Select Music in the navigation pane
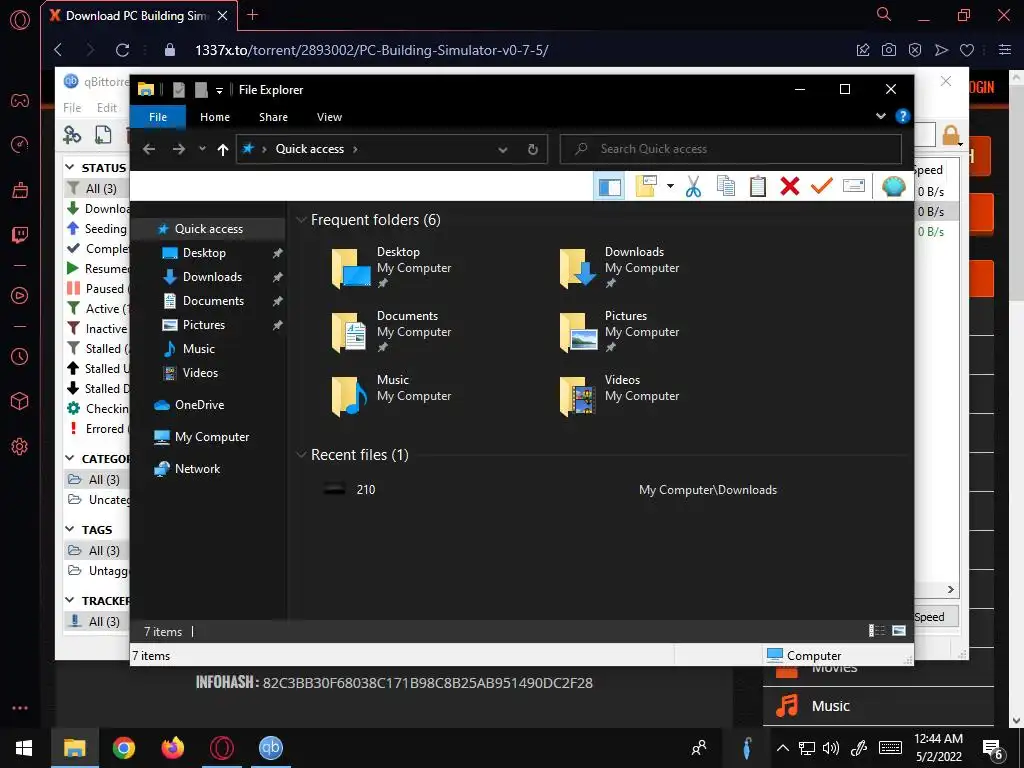 coord(199,349)
